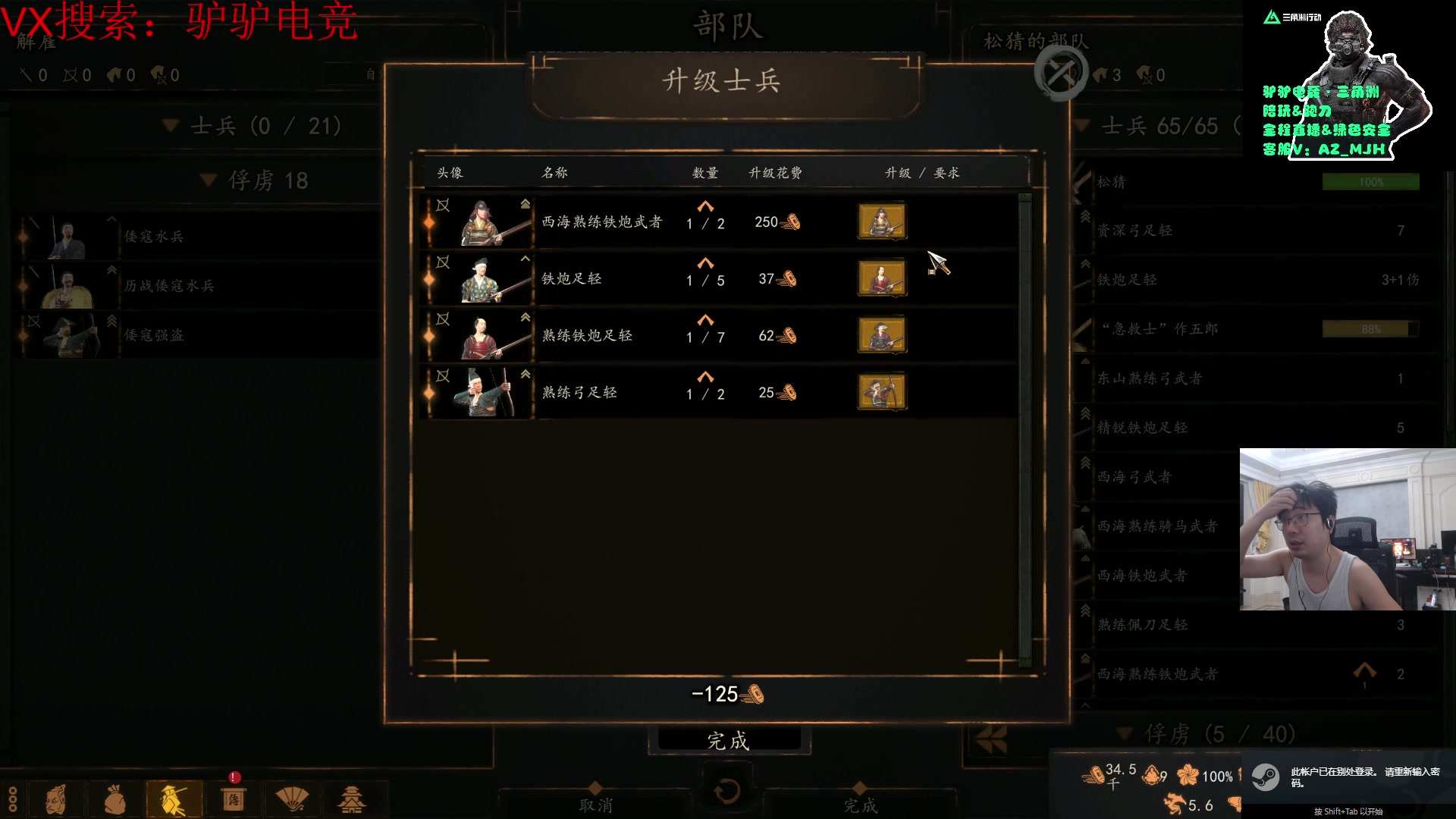Click the 取消 button
1456x819 pixels.
(596, 805)
